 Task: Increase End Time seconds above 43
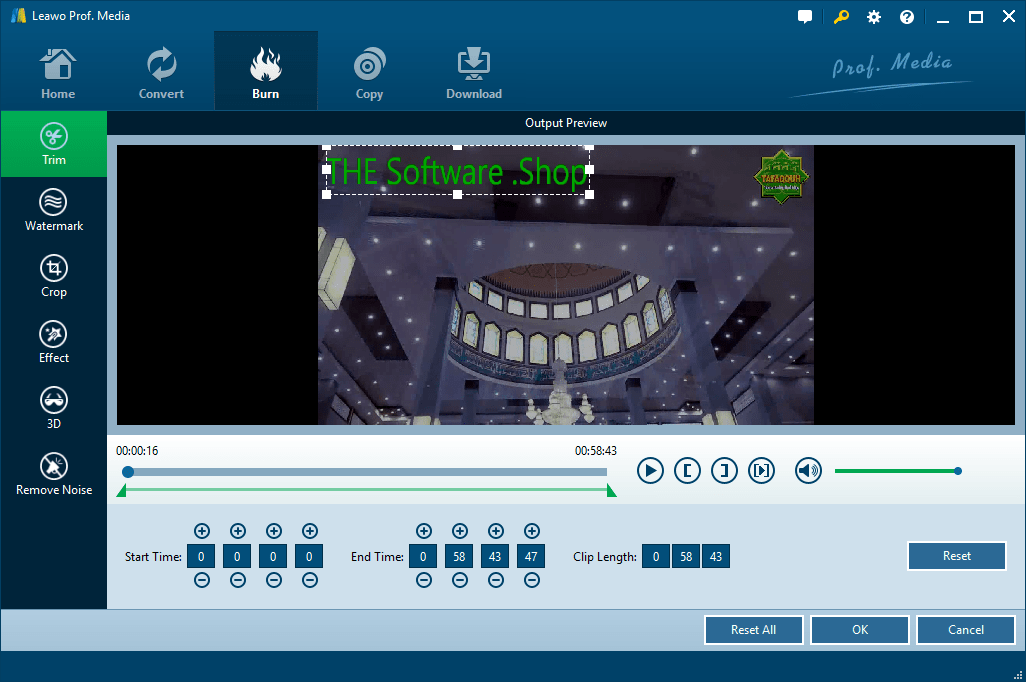[x=496, y=531]
